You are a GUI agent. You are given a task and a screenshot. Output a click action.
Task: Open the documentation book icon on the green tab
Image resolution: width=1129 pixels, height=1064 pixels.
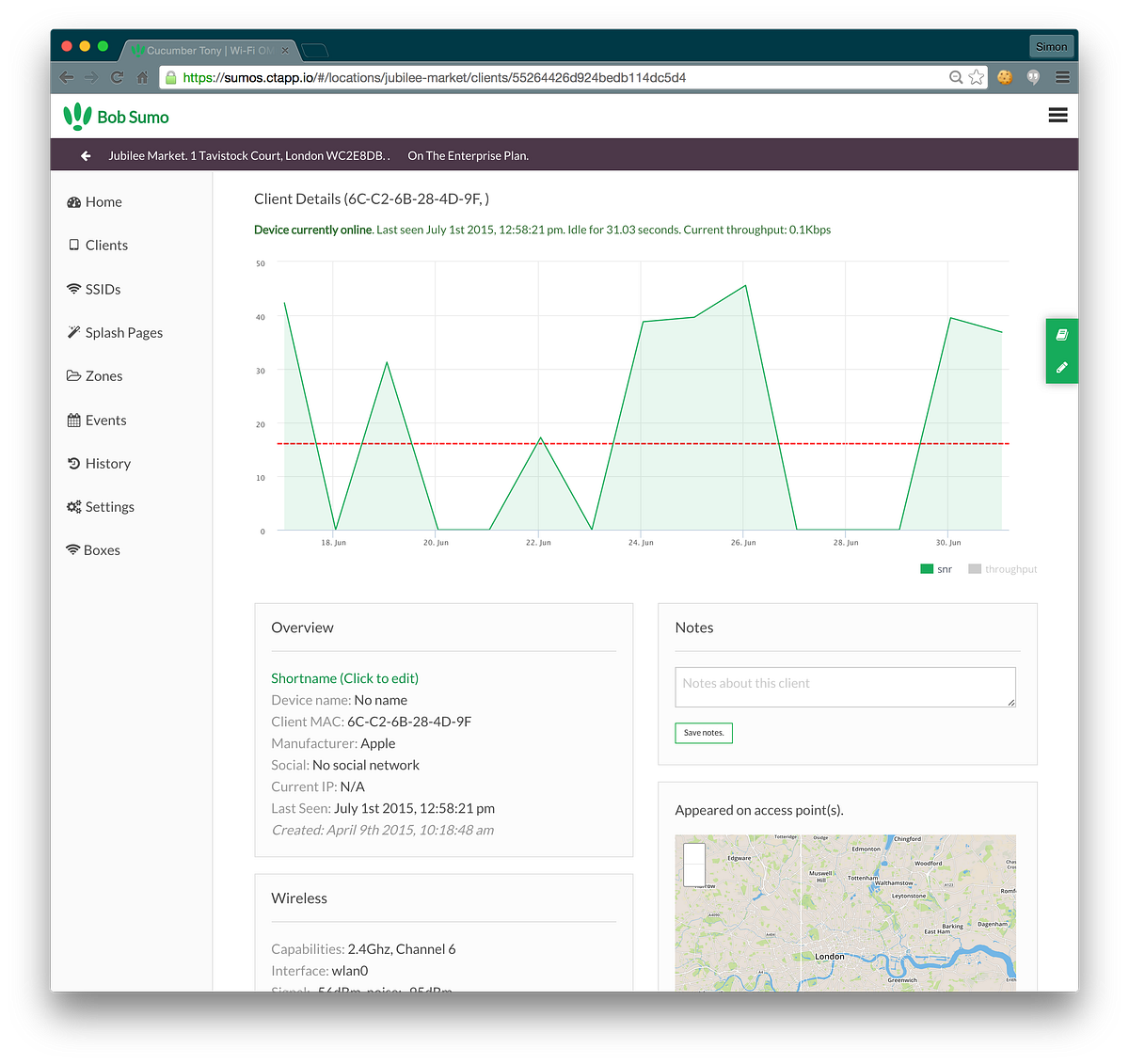(x=1061, y=335)
